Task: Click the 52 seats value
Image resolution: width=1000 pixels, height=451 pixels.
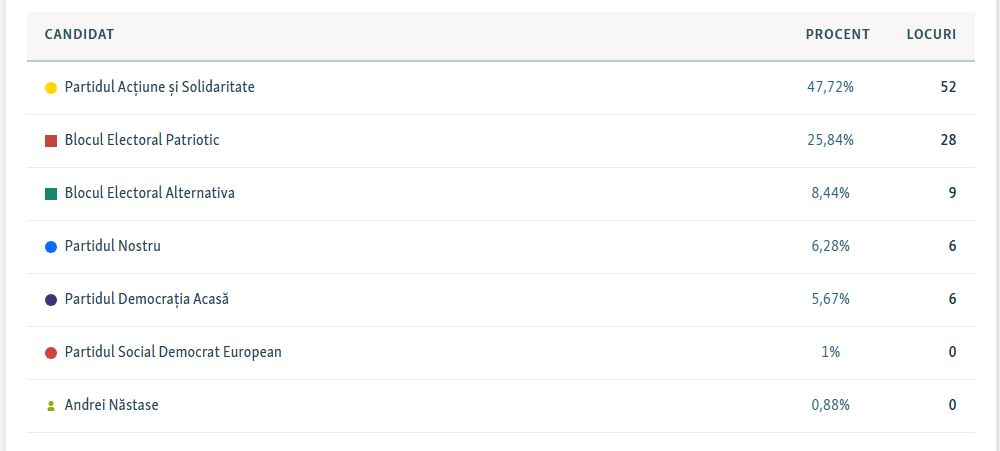Action: pyautogui.click(x=948, y=87)
